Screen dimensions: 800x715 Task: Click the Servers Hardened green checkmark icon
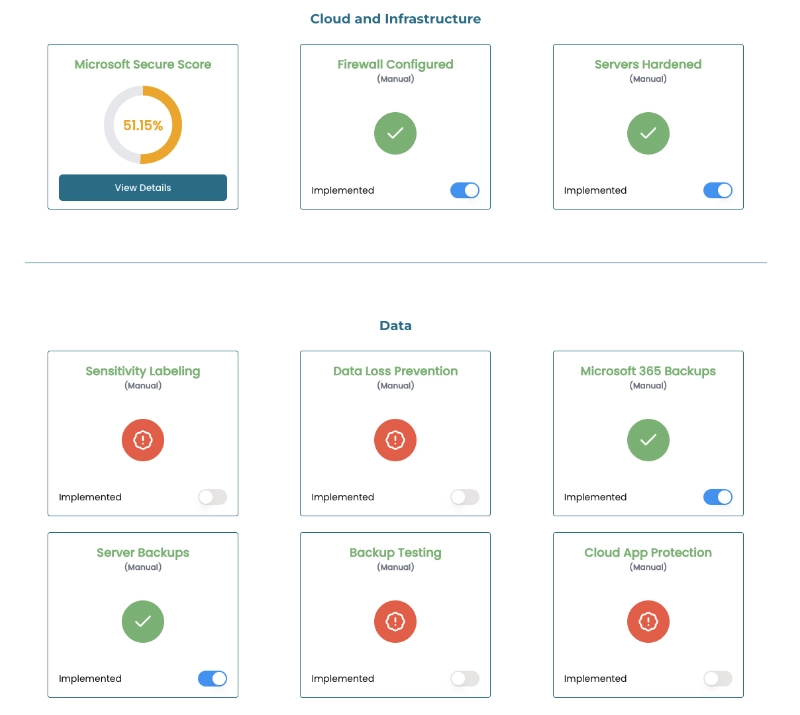648,133
